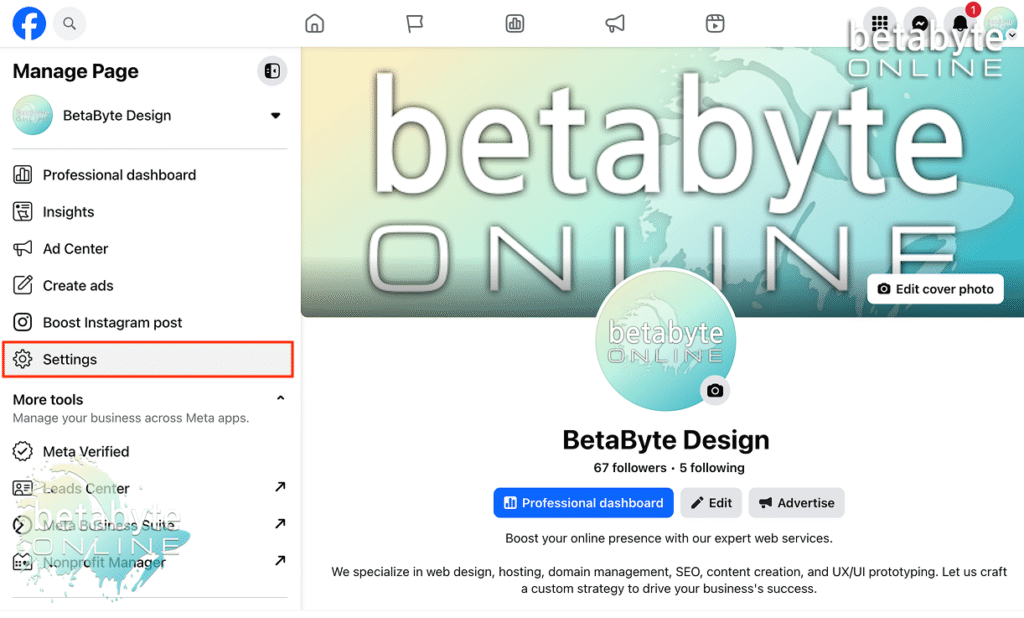Select Insights from the sidebar
The image size is (1024, 618).
[68, 212]
